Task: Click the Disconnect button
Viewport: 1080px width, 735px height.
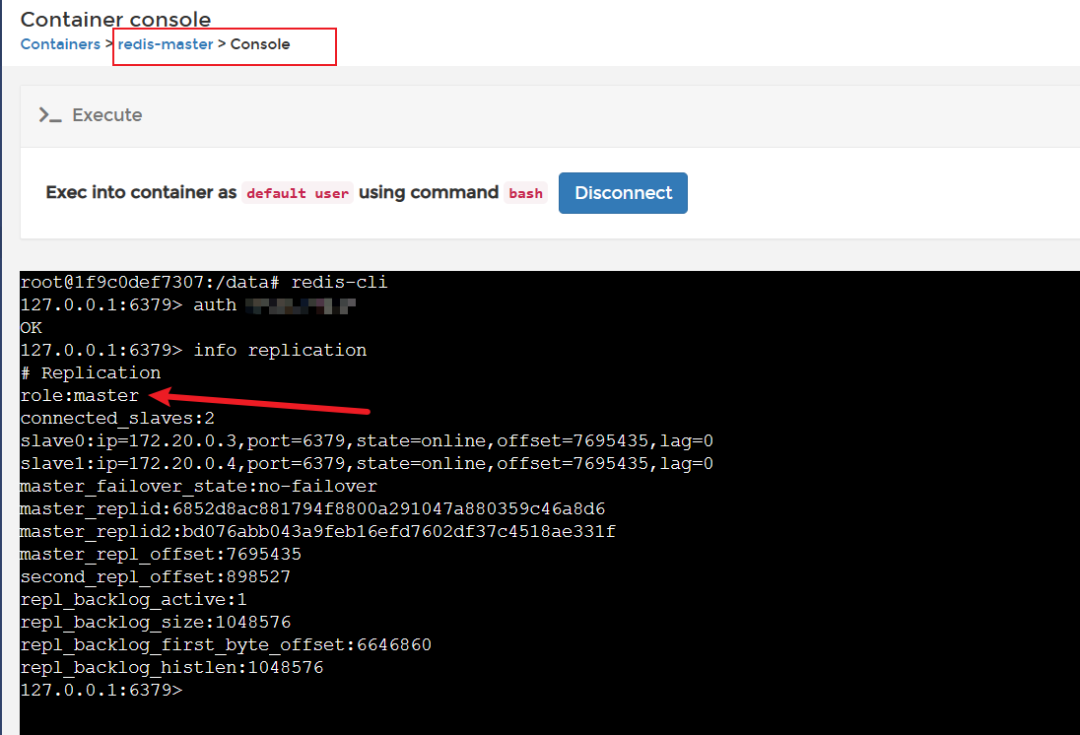Action: tap(623, 193)
